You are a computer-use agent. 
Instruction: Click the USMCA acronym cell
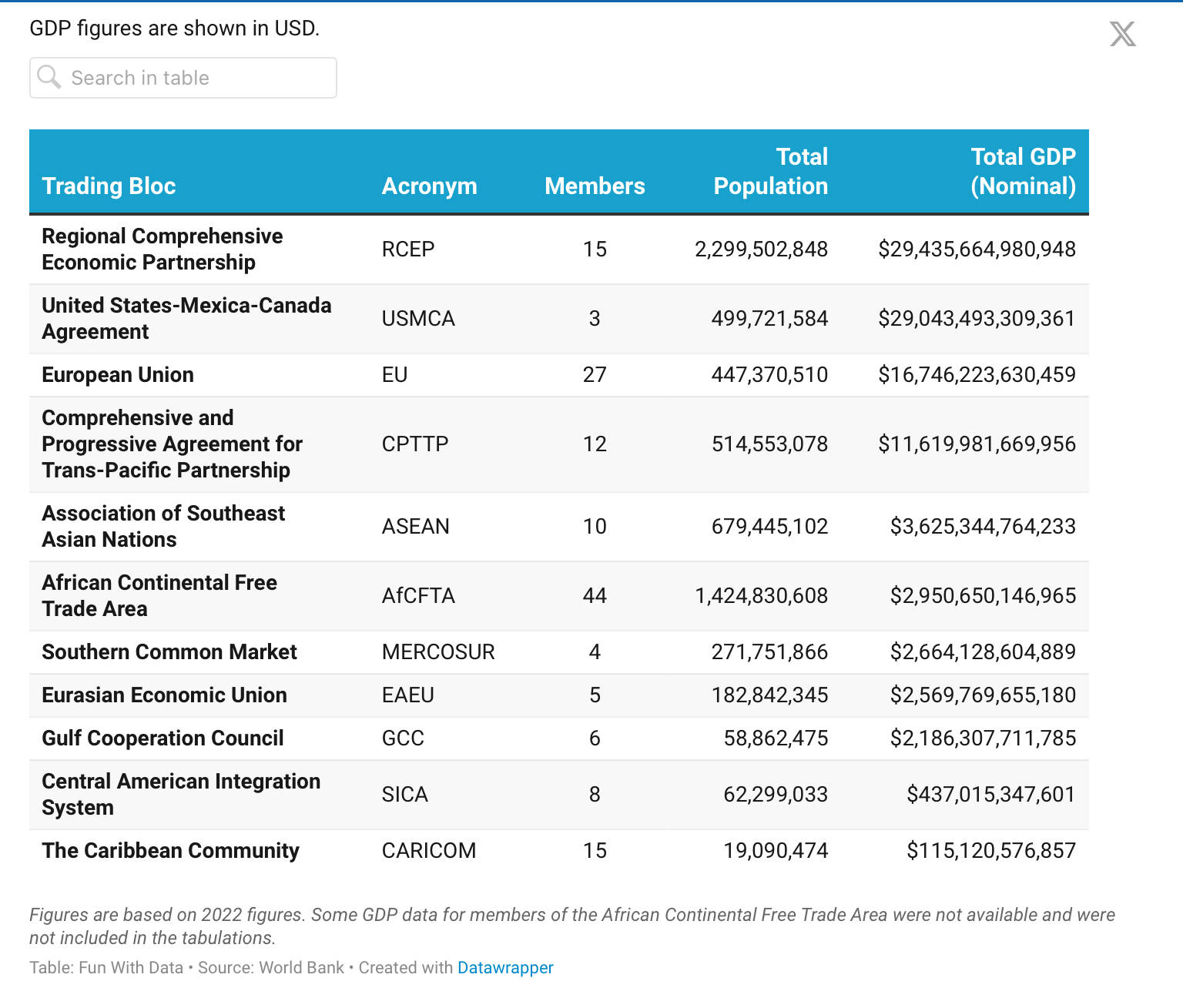click(x=418, y=319)
